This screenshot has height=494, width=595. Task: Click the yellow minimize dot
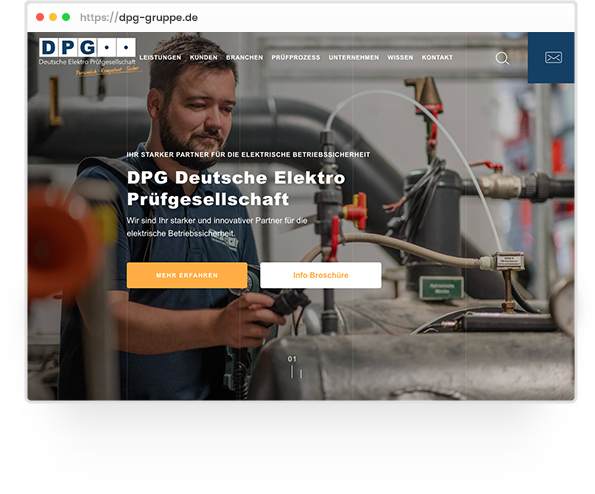tap(53, 17)
